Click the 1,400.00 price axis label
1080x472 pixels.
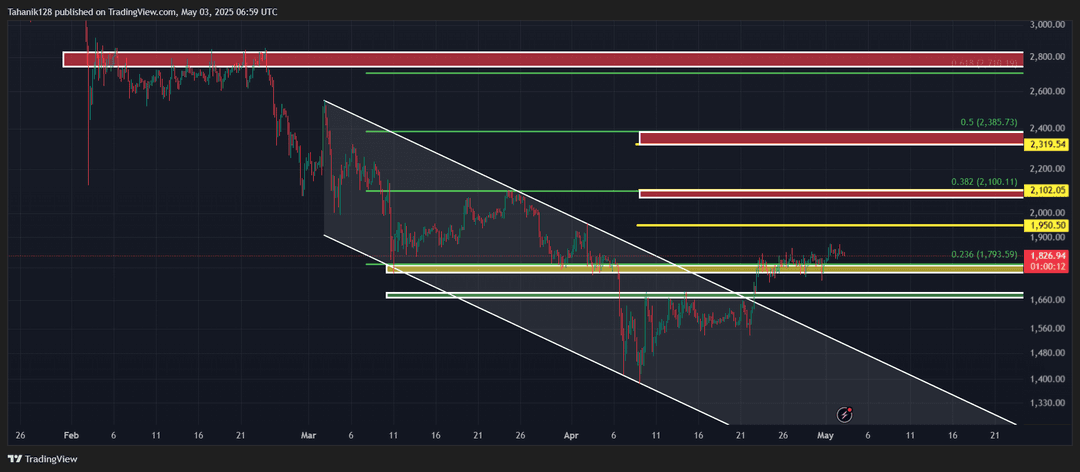1047,379
